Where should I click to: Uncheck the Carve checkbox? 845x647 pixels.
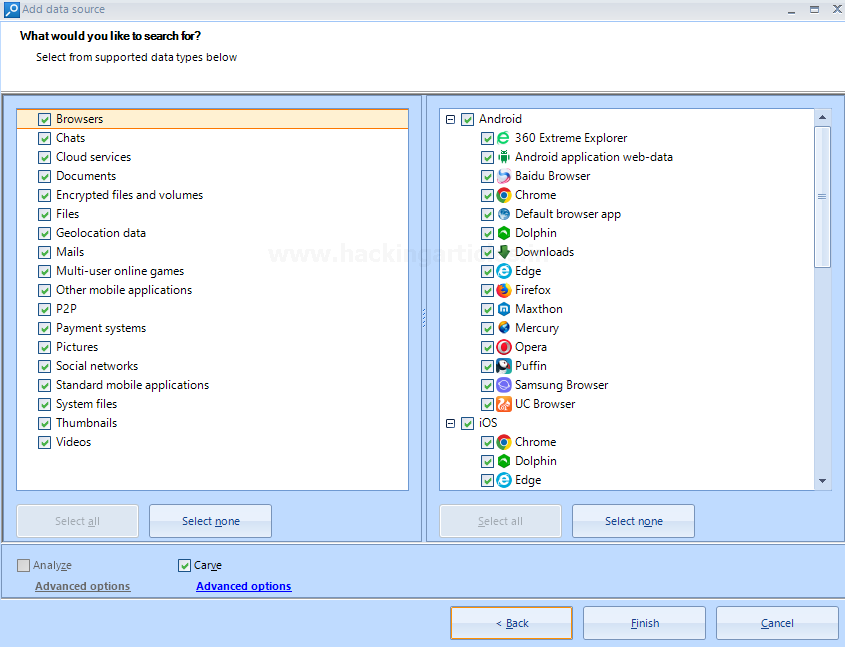tap(184, 565)
